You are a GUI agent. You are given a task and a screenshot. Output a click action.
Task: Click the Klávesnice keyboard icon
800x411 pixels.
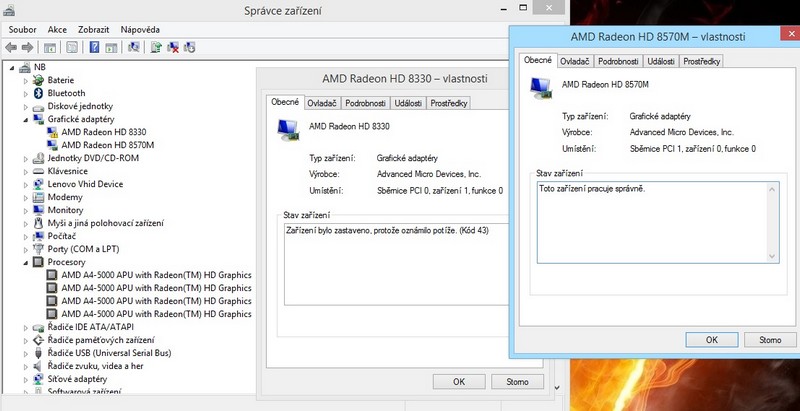pyautogui.click(x=38, y=171)
